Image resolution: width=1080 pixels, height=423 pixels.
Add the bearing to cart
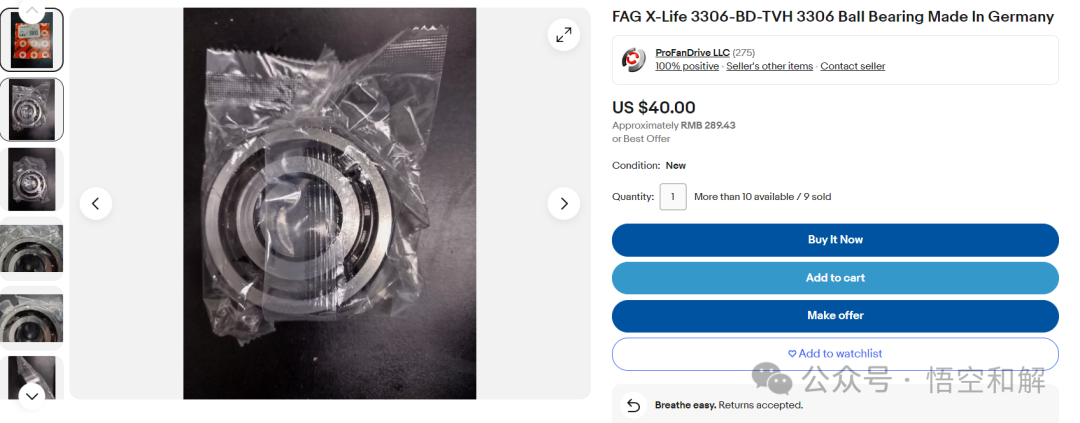pyautogui.click(x=835, y=278)
